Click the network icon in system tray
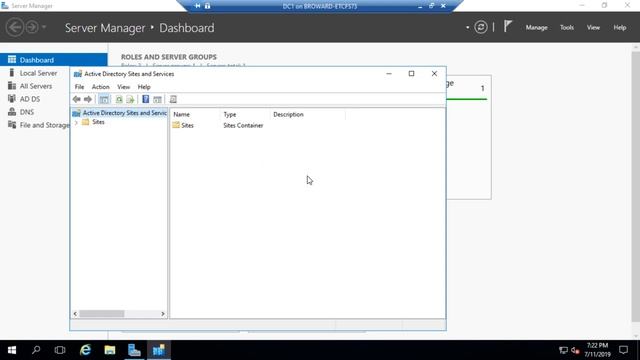This screenshot has width=640, height=360. [x=563, y=350]
